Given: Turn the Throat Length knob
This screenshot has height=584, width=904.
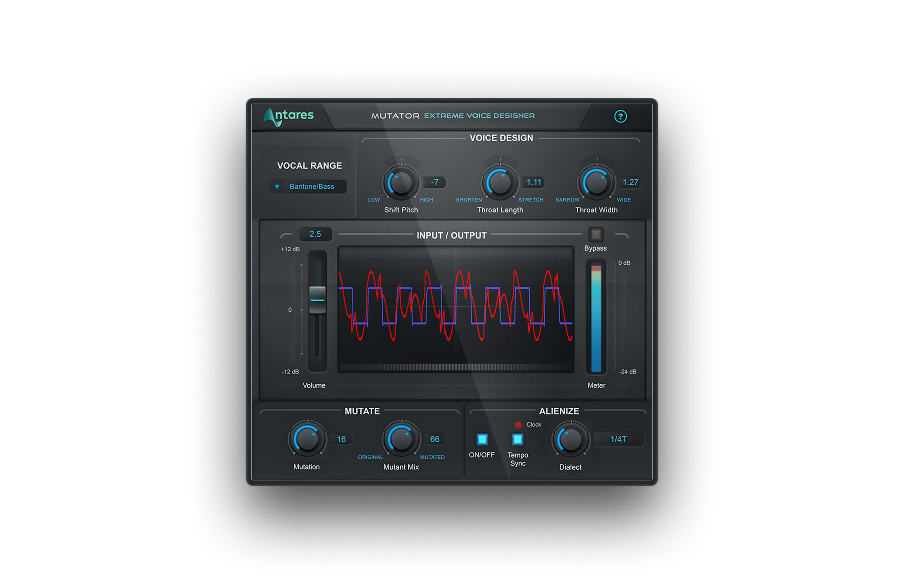Looking at the screenshot, I should click(499, 184).
